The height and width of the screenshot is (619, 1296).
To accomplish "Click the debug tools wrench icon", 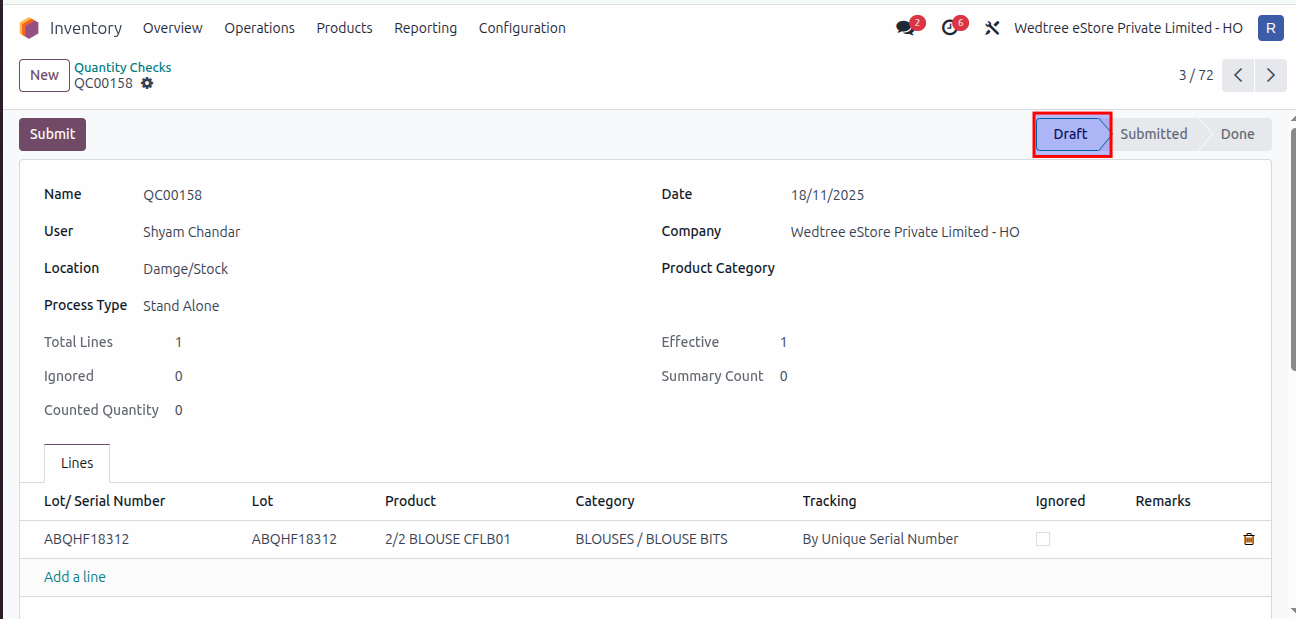I will coord(992,28).
